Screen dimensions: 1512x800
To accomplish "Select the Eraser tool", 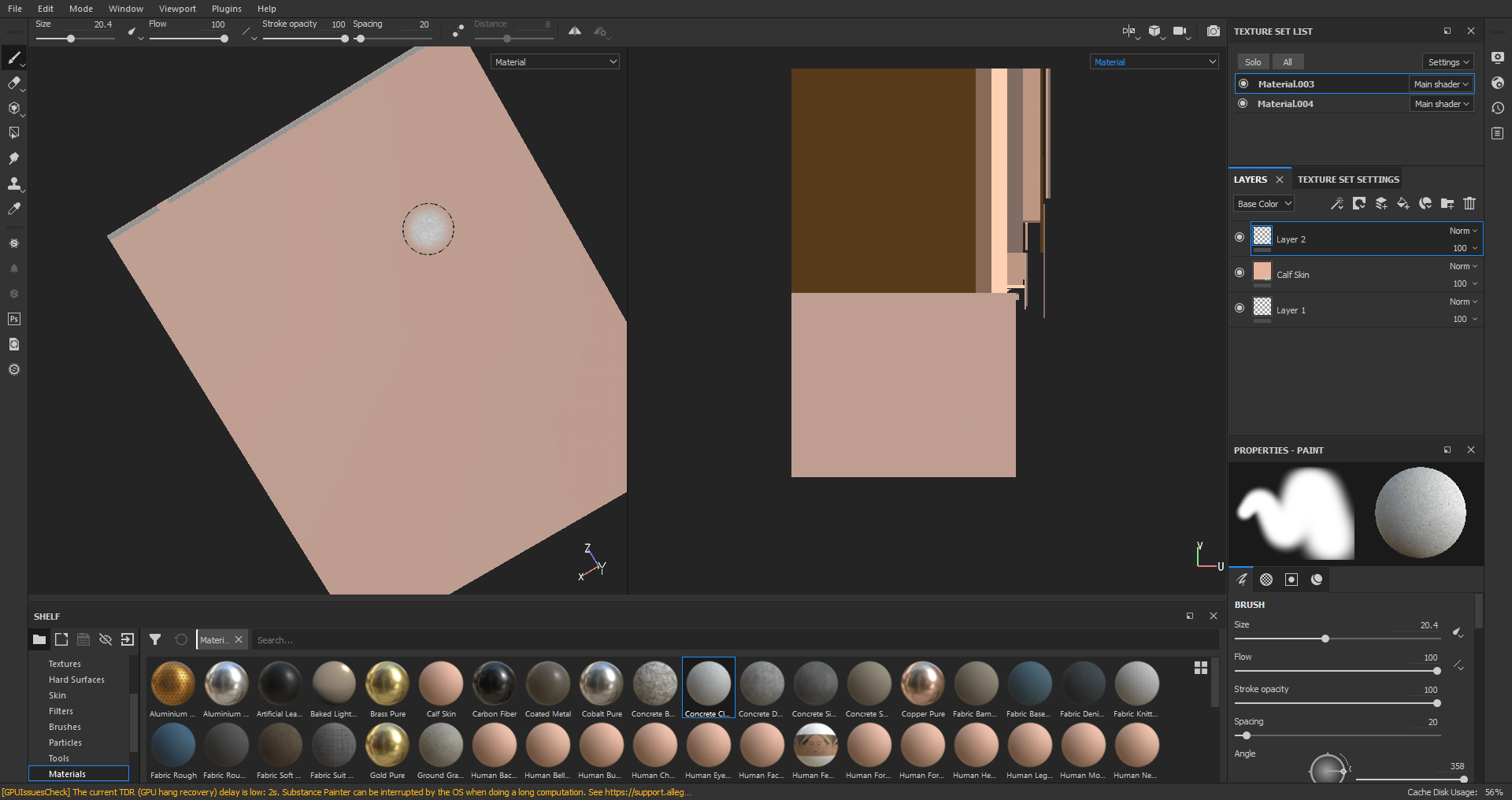I will (14, 83).
